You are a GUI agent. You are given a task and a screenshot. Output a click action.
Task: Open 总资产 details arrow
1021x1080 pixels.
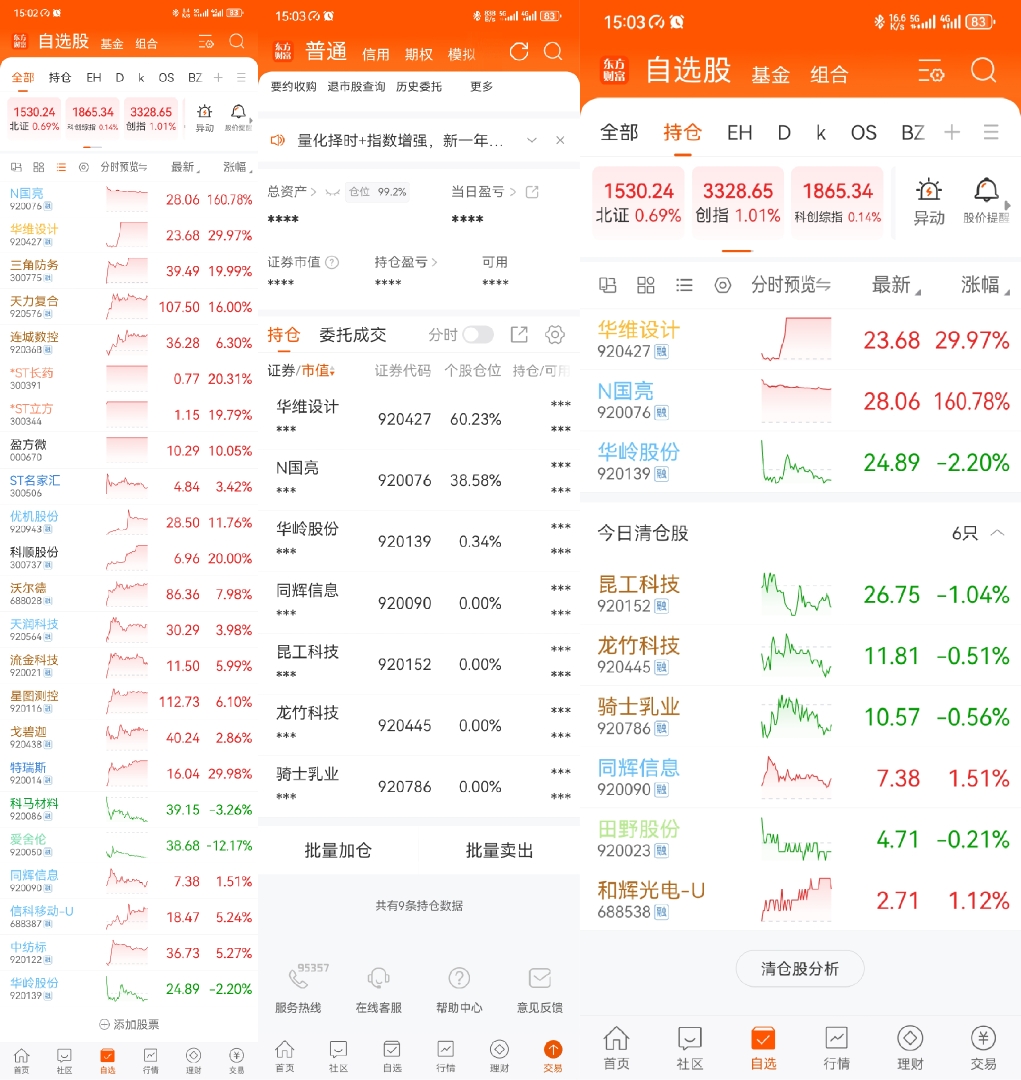(x=313, y=192)
